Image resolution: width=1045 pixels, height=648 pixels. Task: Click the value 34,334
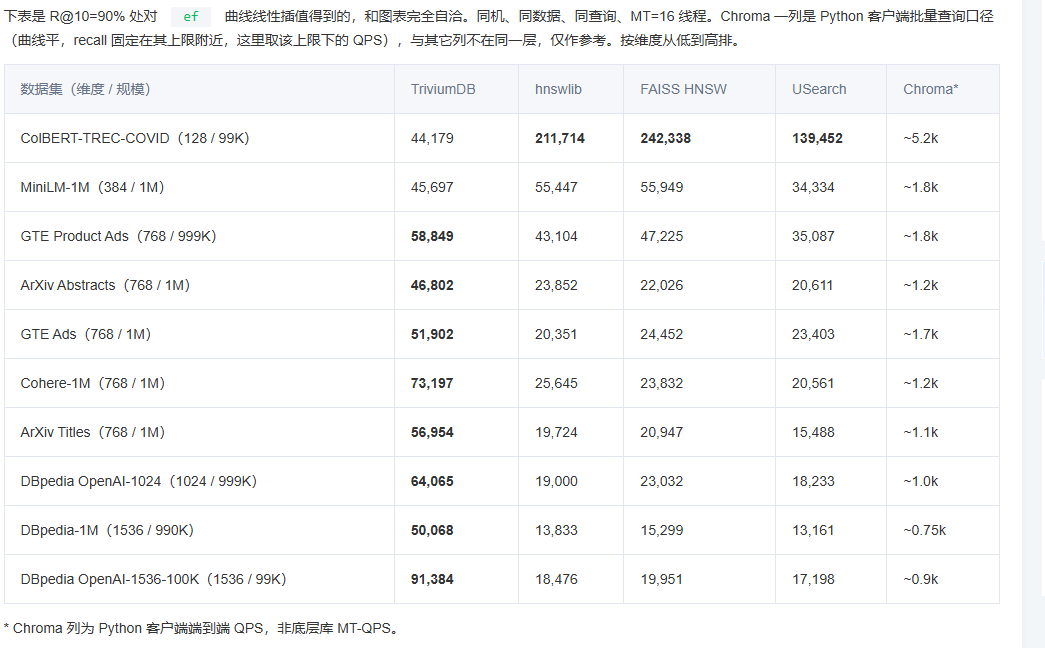point(813,187)
